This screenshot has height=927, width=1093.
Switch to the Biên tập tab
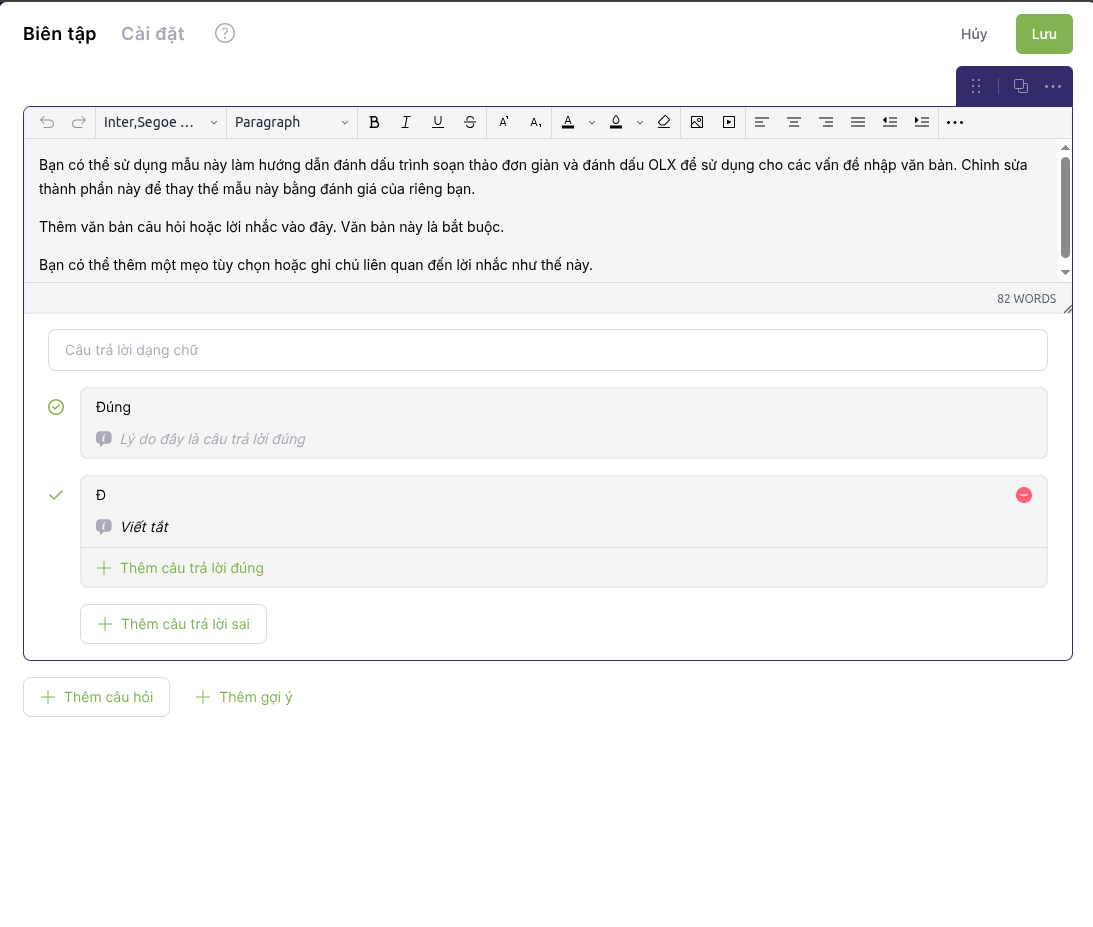tap(60, 34)
